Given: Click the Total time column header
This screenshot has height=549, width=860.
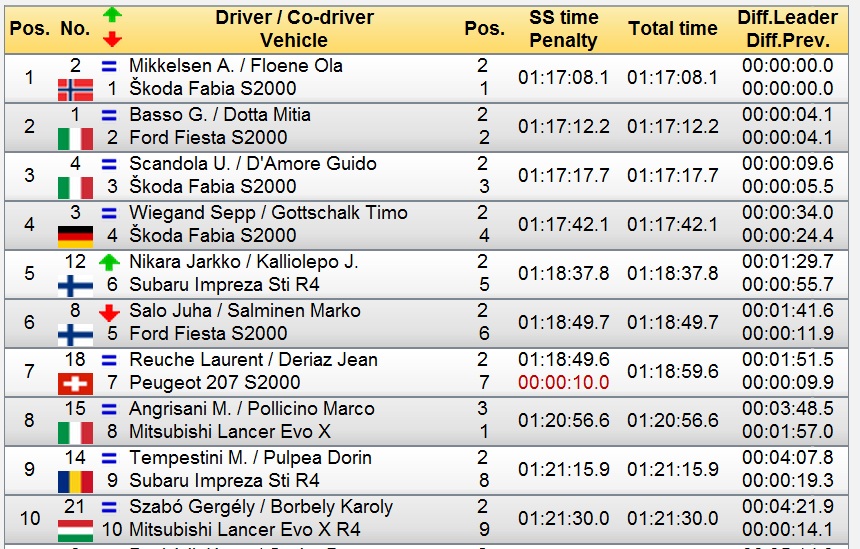Looking at the screenshot, I should 672,28.
